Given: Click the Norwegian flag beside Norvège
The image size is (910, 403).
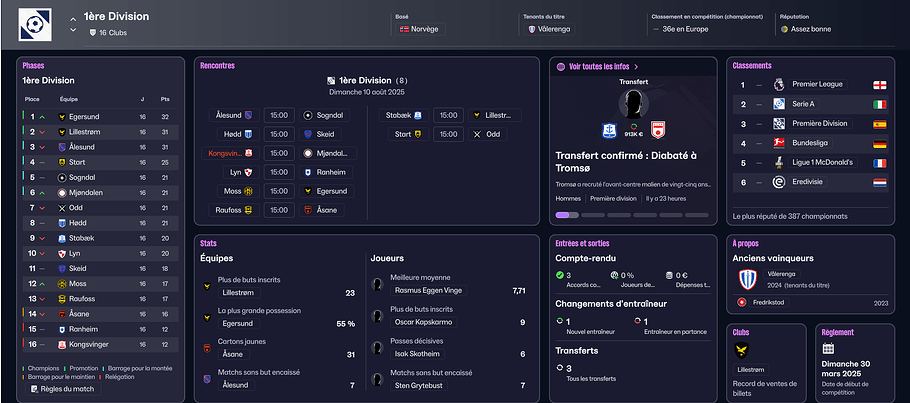Looking at the screenshot, I should [404, 29].
